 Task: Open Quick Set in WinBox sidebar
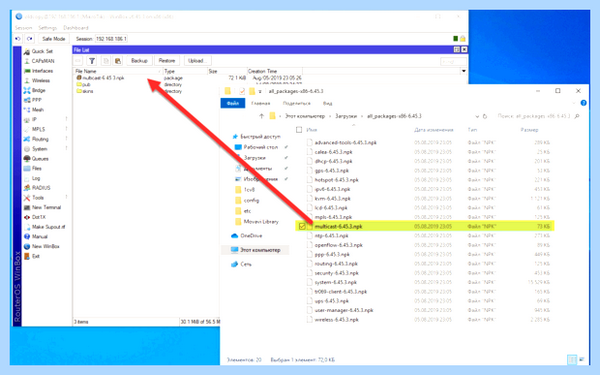38,51
